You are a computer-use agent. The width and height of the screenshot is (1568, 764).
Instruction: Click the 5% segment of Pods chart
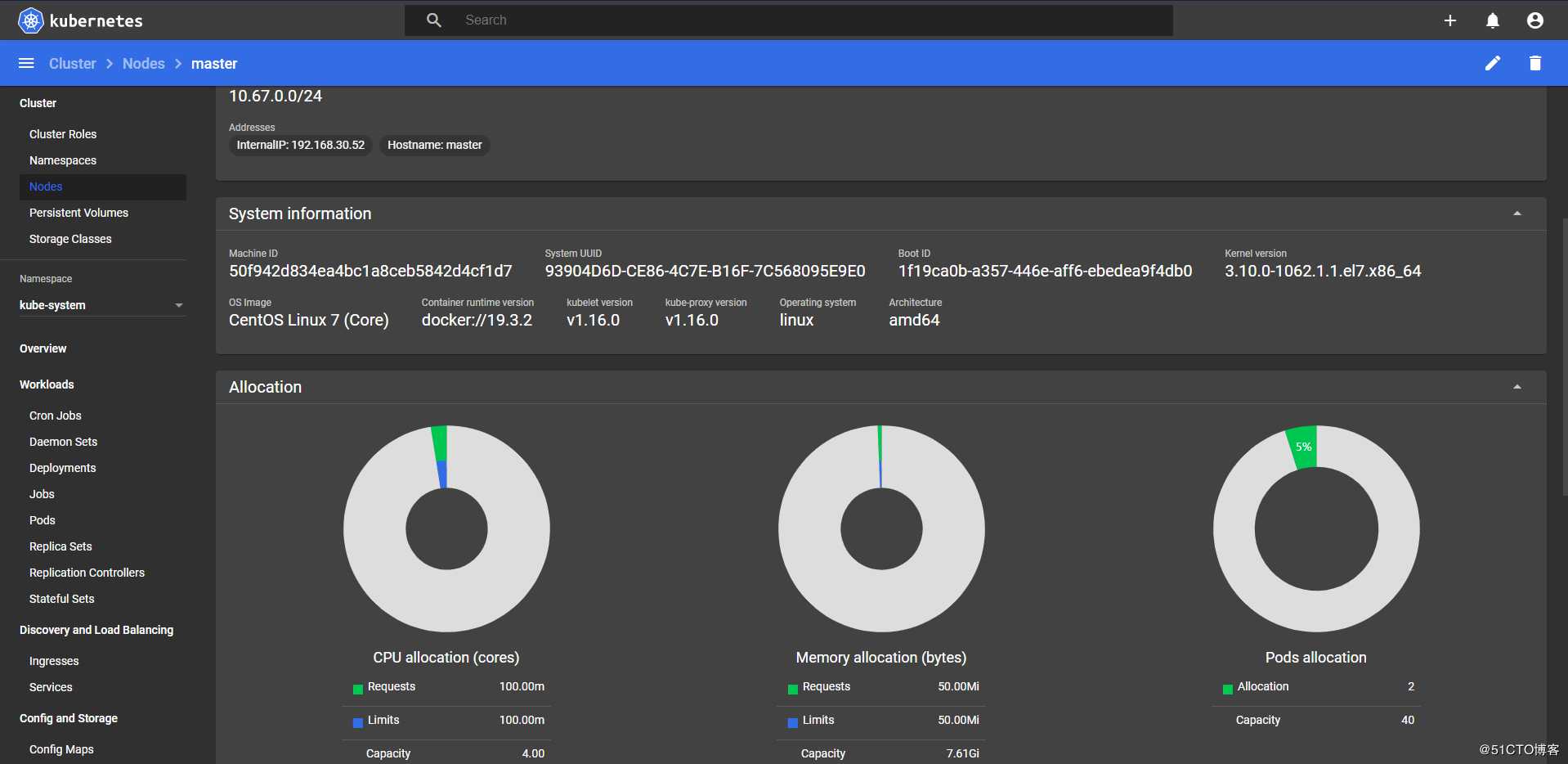1303,447
